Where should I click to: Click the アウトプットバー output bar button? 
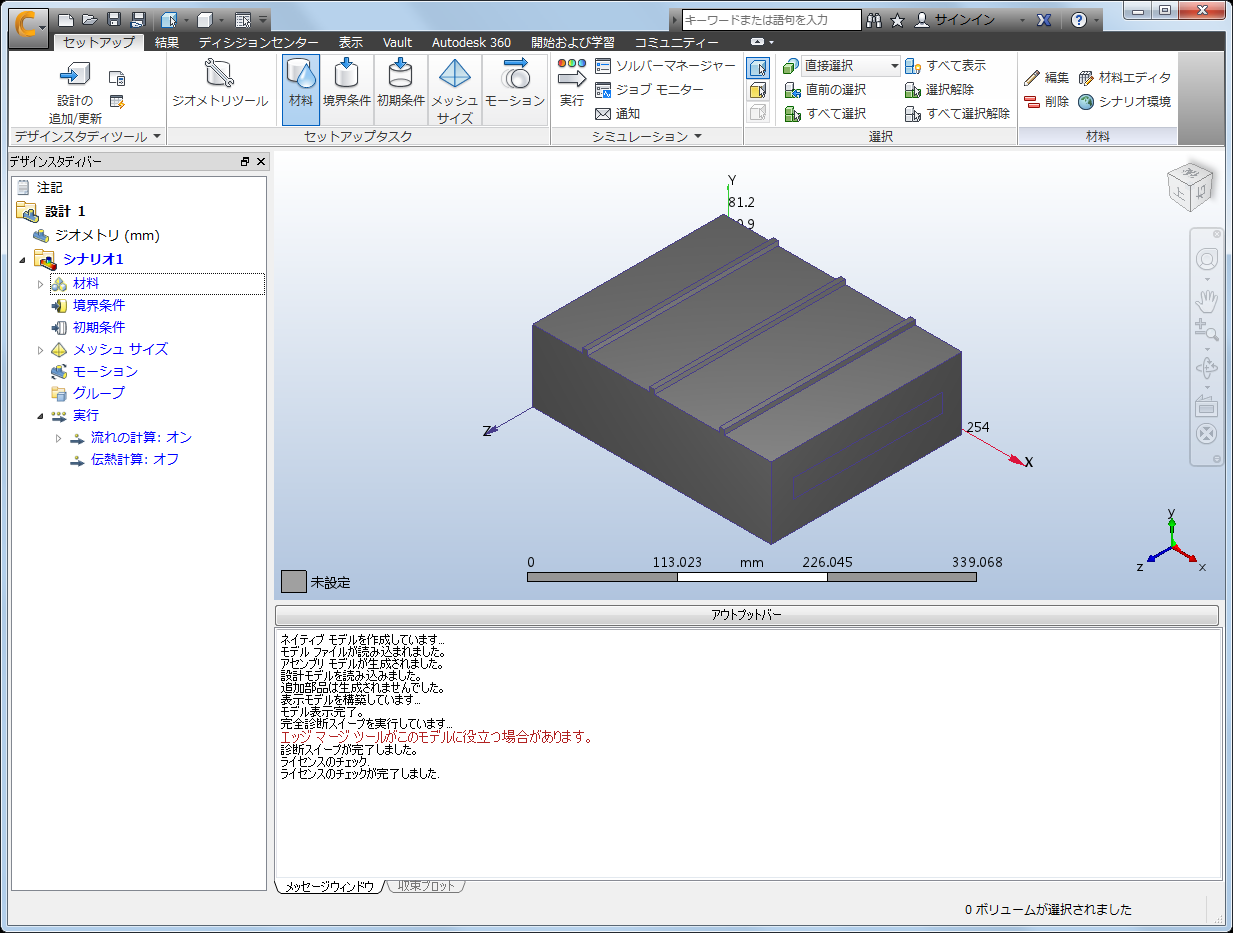[x=747, y=616]
